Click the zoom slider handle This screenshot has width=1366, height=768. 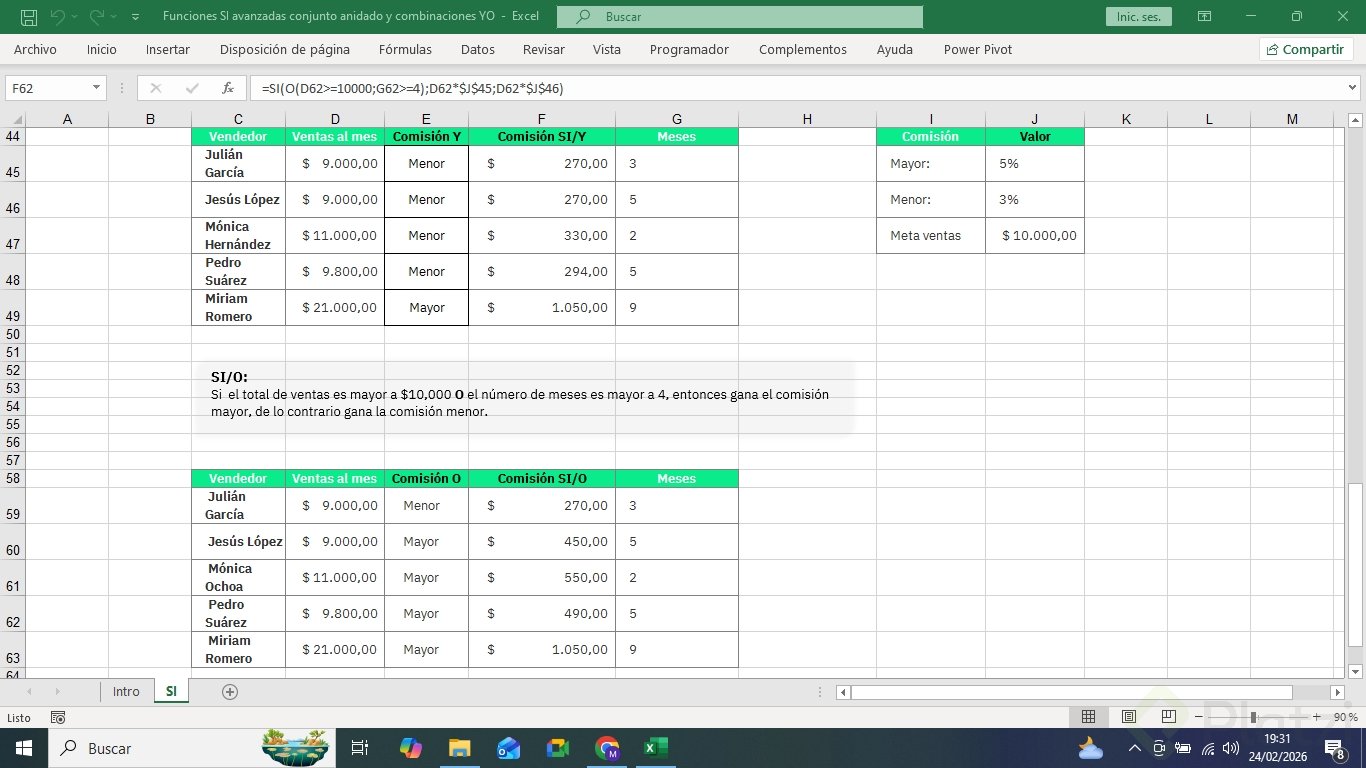(1253, 717)
